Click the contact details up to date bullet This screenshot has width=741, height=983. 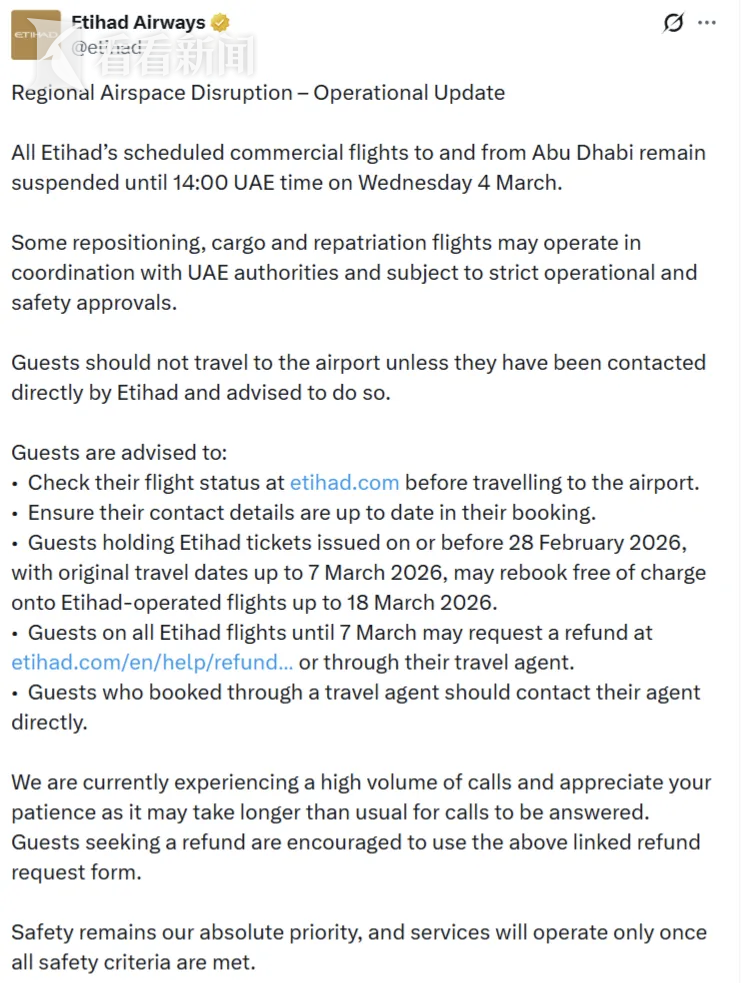(311, 512)
